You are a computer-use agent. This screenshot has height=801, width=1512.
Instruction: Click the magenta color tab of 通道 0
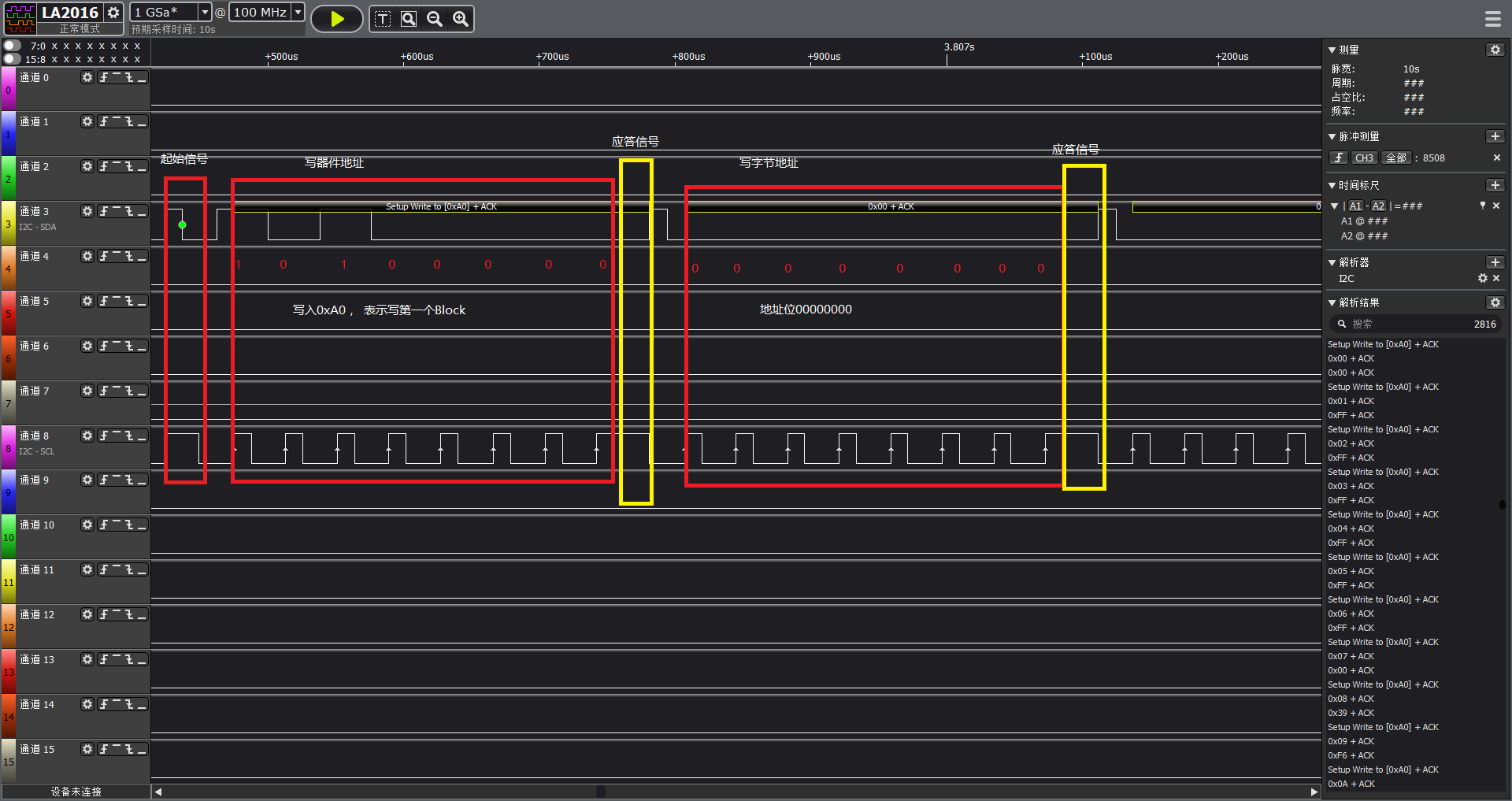pos(8,88)
